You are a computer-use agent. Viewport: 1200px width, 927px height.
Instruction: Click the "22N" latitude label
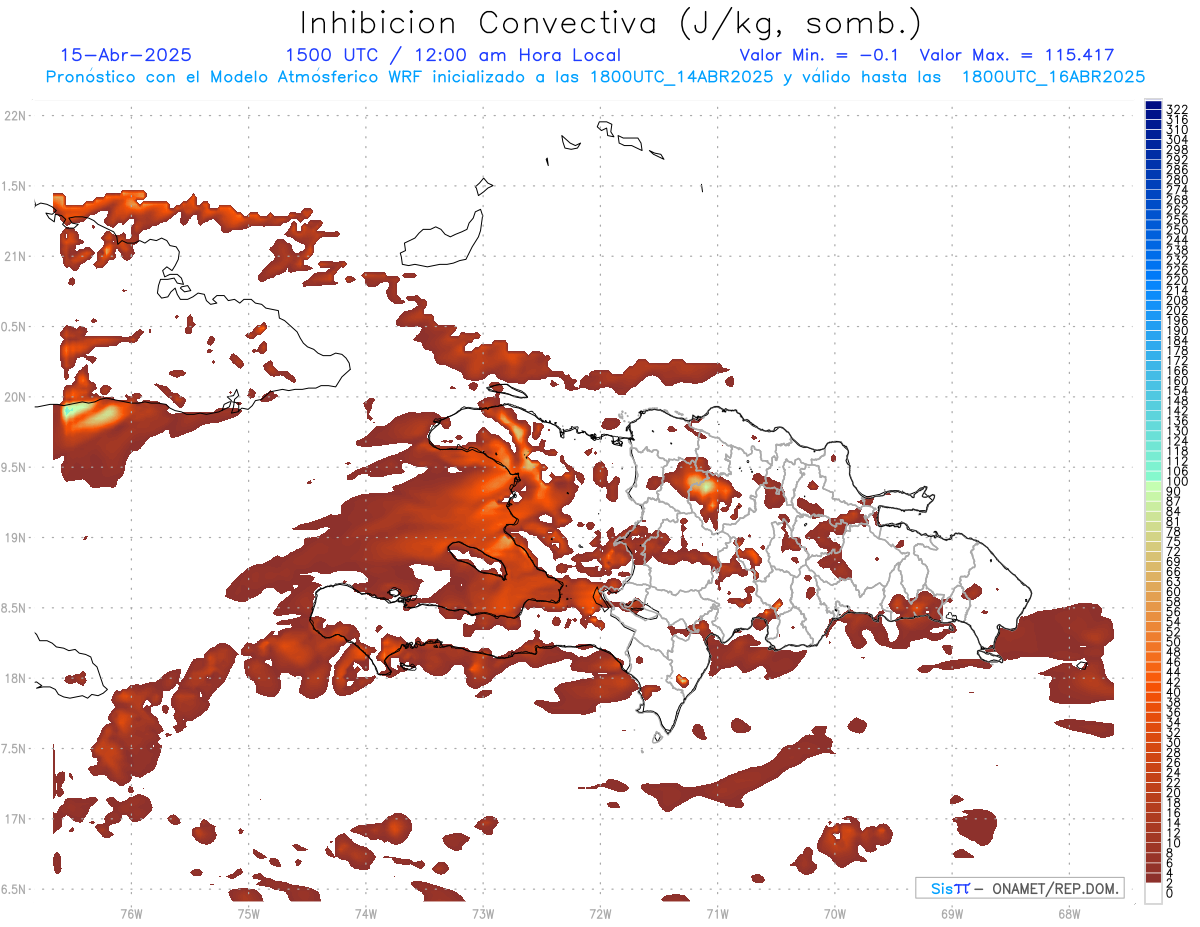(15, 115)
